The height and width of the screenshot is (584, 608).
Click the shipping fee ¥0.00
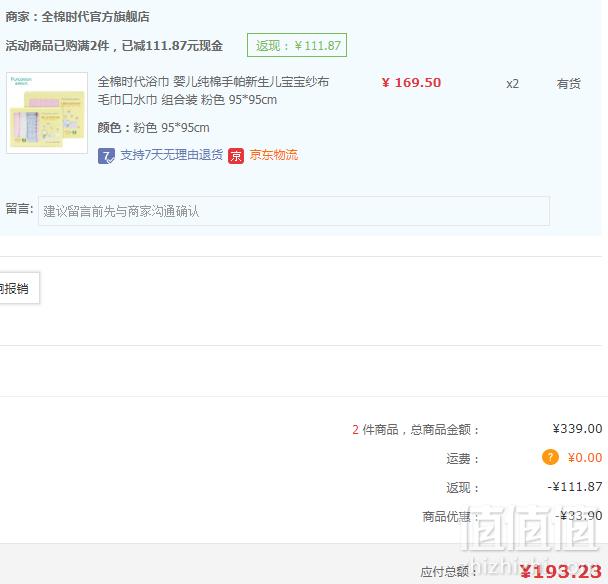(585, 458)
